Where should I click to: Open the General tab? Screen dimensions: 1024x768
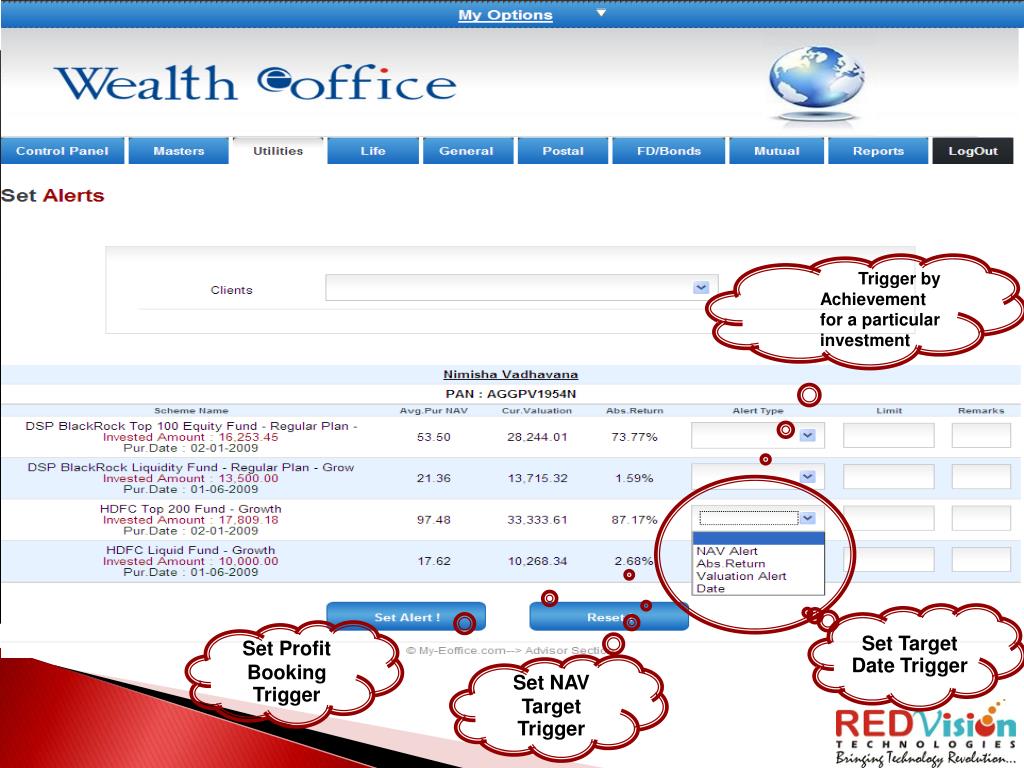466,151
